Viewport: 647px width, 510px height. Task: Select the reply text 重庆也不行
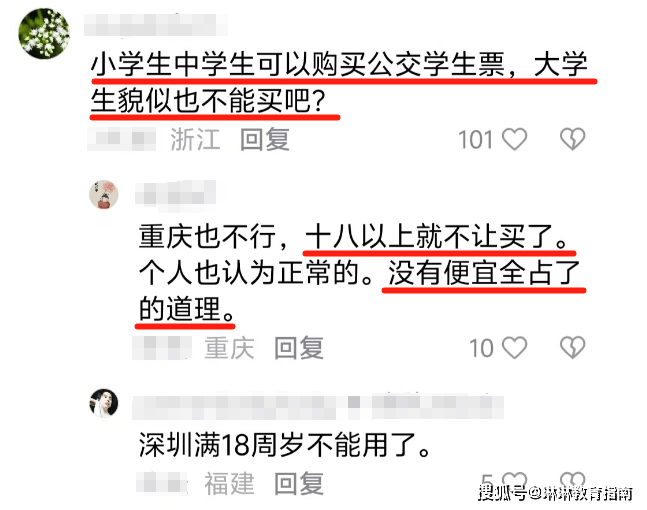click(x=208, y=236)
